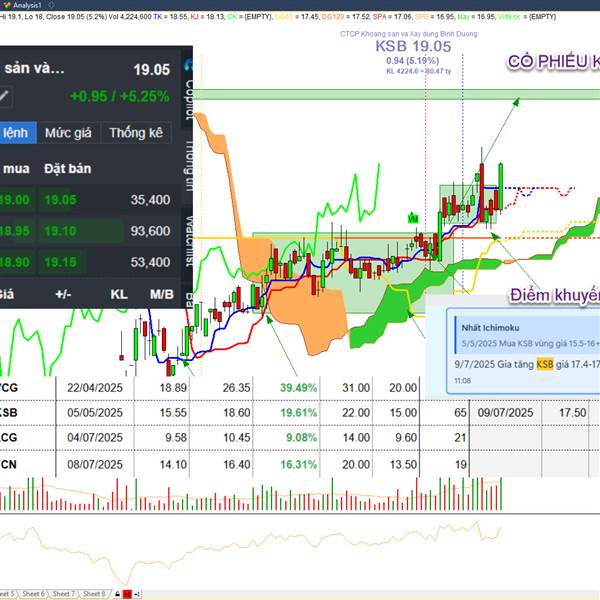
Task: Click the 'Đặt bán' column header
Action: 68,168
